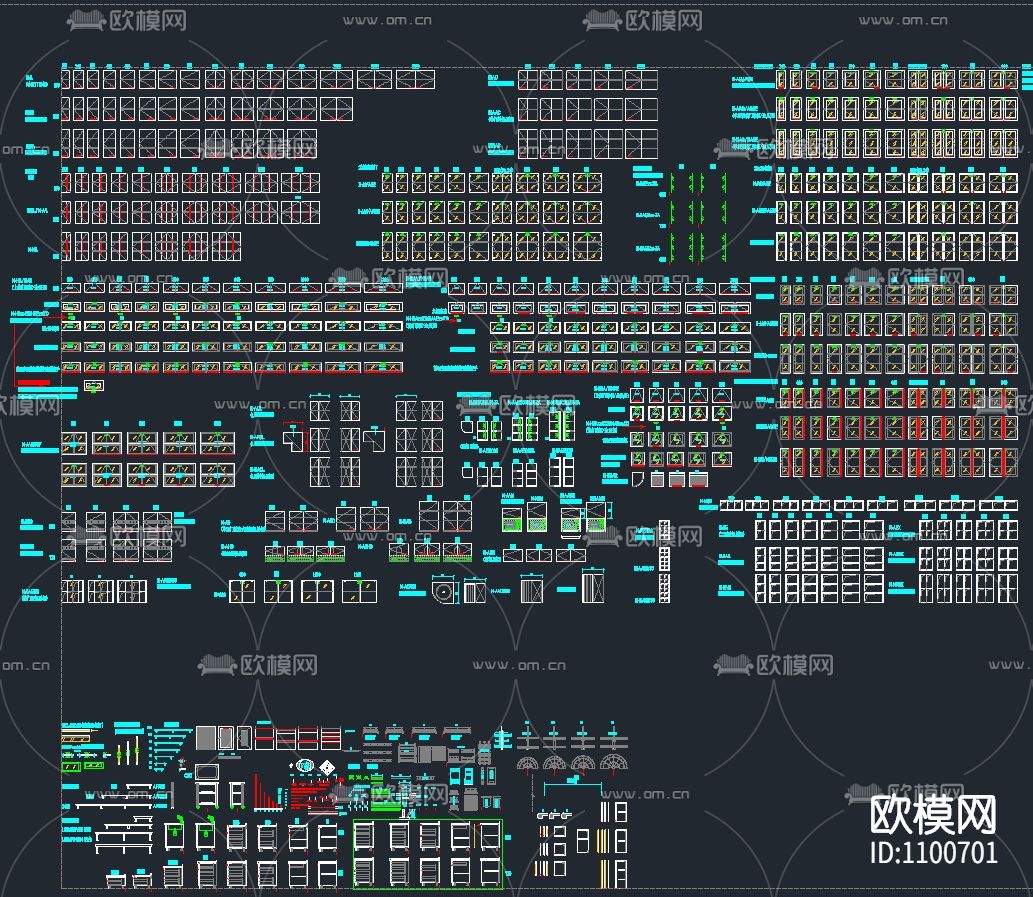Pick the solid red bar at left edge

point(33,383)
